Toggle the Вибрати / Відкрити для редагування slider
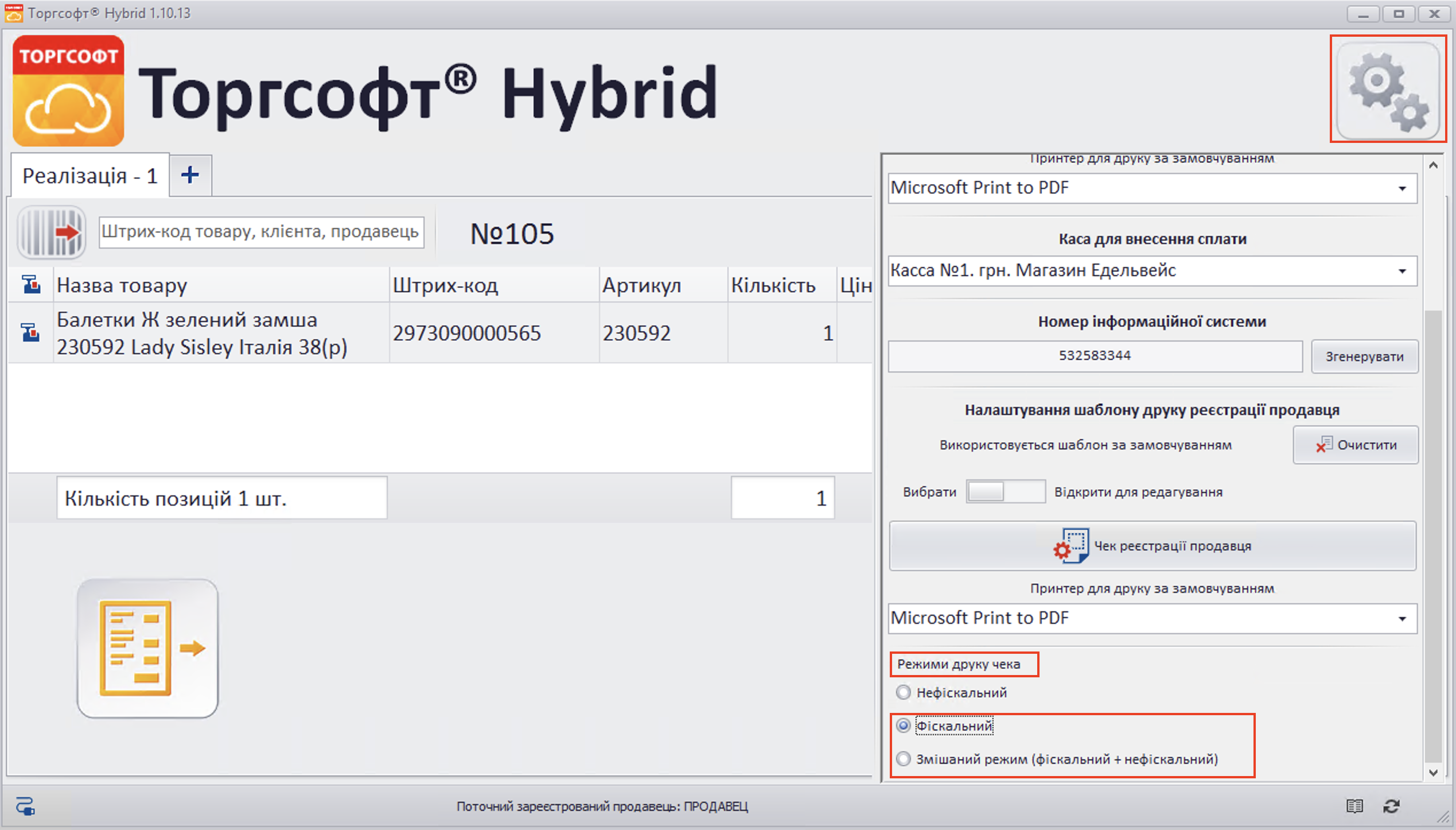The image size is (1456, 830). pos(1005,492)
